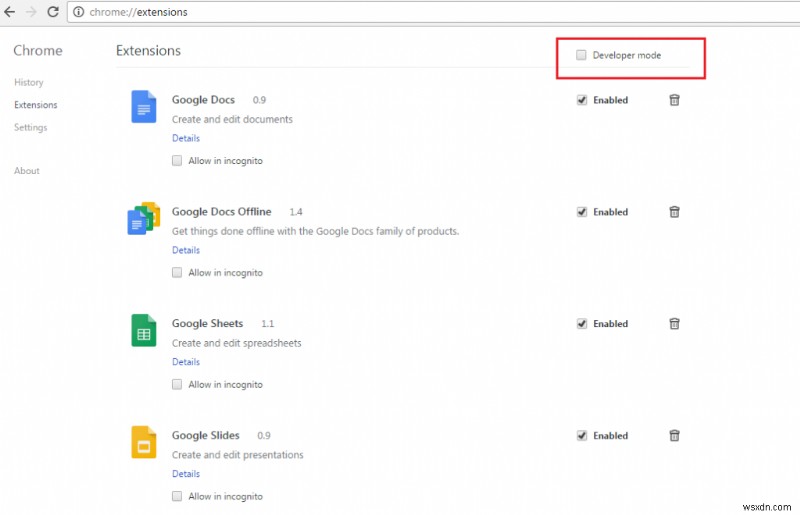The image size is (800, 515).
Task: Delete Google Sheets extension via trash icon
Action: point(674,324)
